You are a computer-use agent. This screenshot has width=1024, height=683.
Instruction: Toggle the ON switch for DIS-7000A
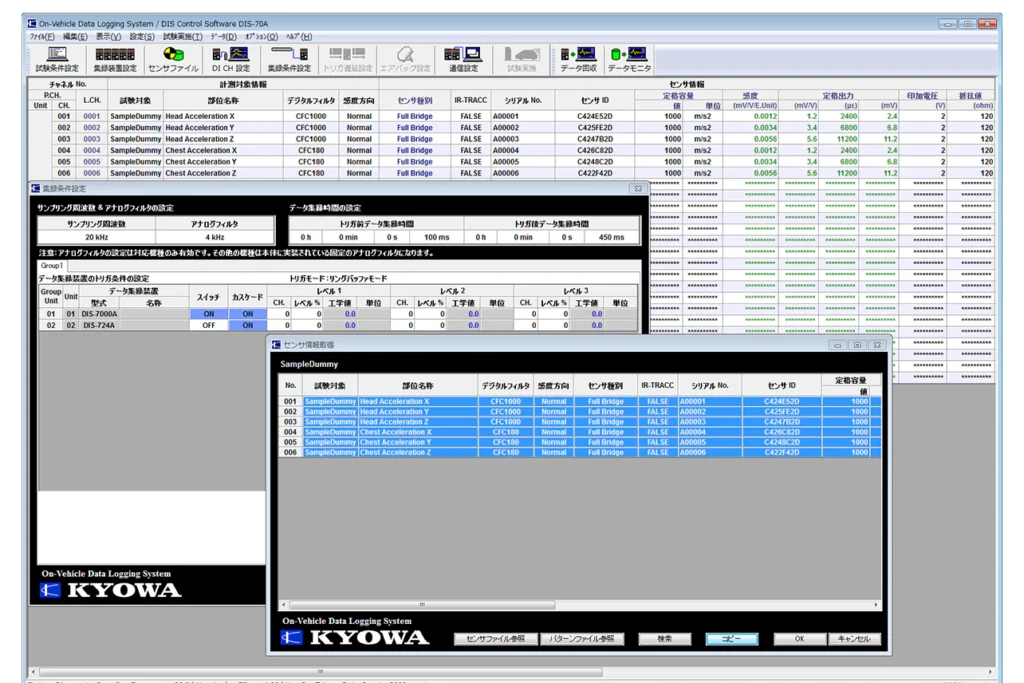click(x=208, y=313)
